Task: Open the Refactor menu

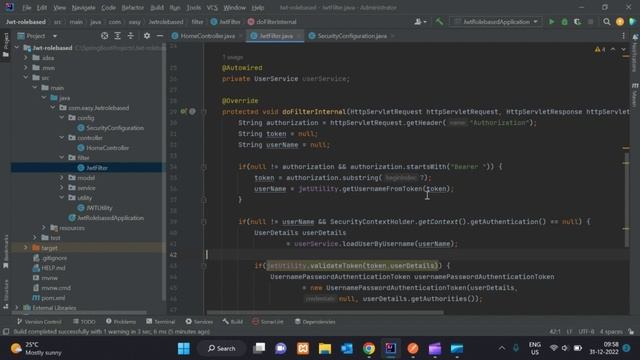Action: [x=133, y=7]
